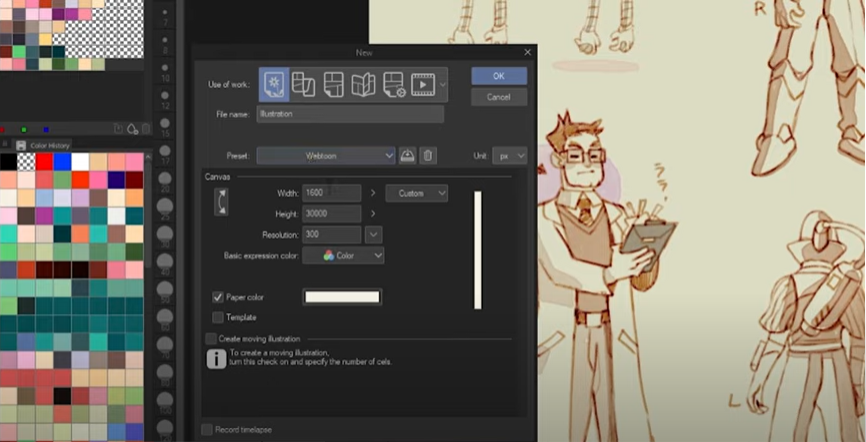Image resolution: width=866 pixels, height=442 pixels.
Task: Uncheck the Paper color checkbox
Action: [218, 297]
